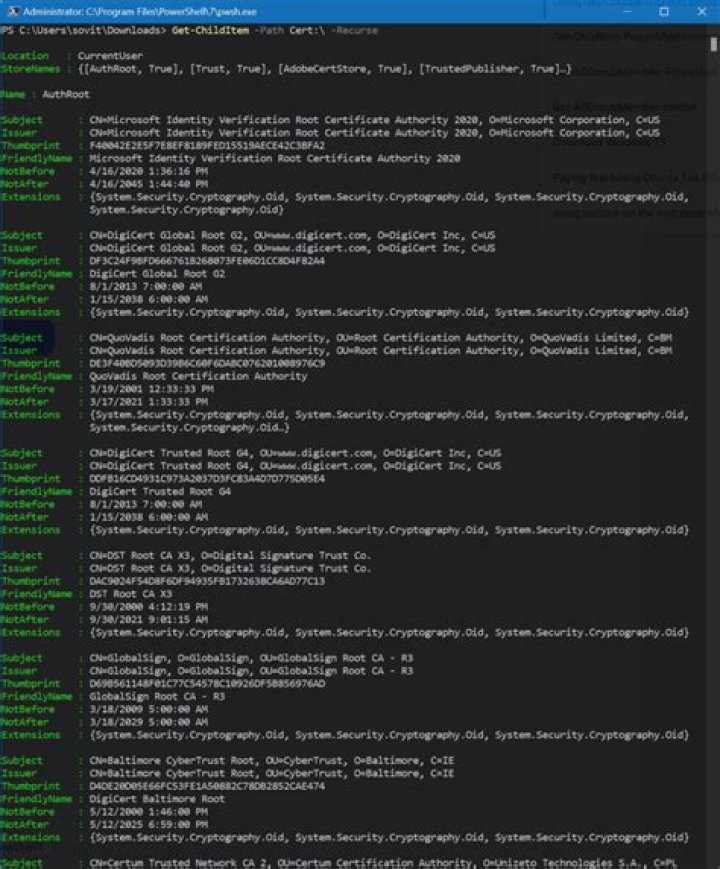Click the '-Recurse' parameter in the command

[354, 30]
